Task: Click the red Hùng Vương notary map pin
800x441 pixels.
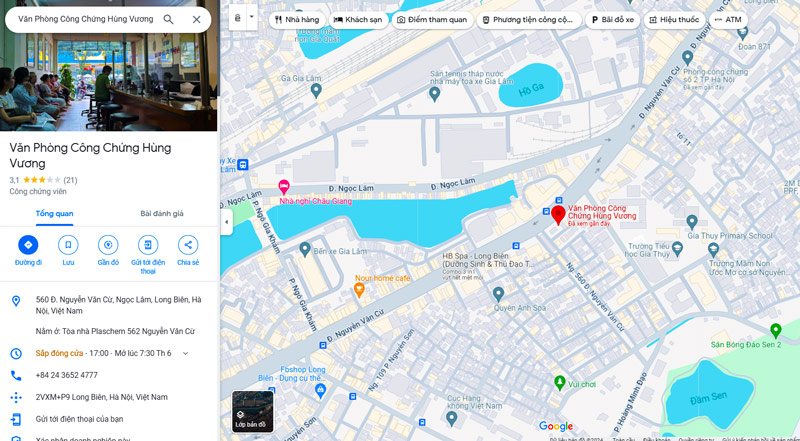Action: pyautogui.click(x=558, y=214)
